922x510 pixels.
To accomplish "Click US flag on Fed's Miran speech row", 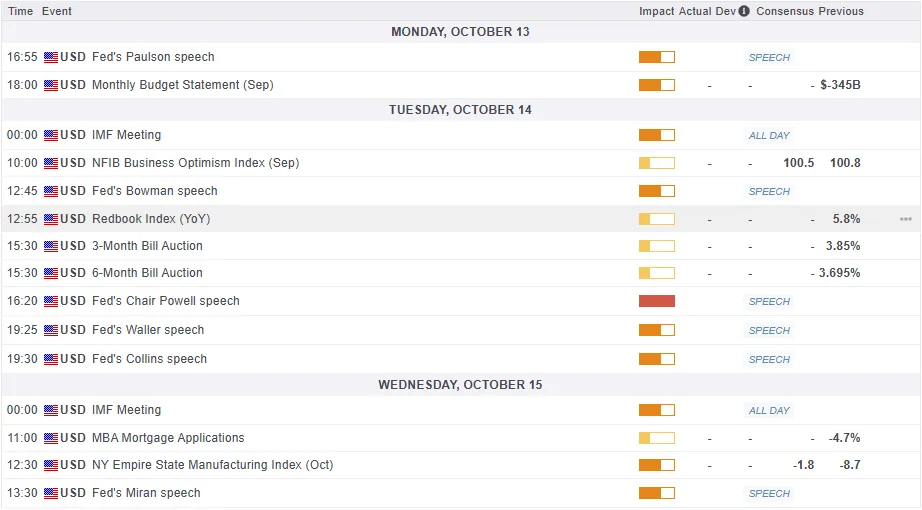I will [x=51, y=493].
